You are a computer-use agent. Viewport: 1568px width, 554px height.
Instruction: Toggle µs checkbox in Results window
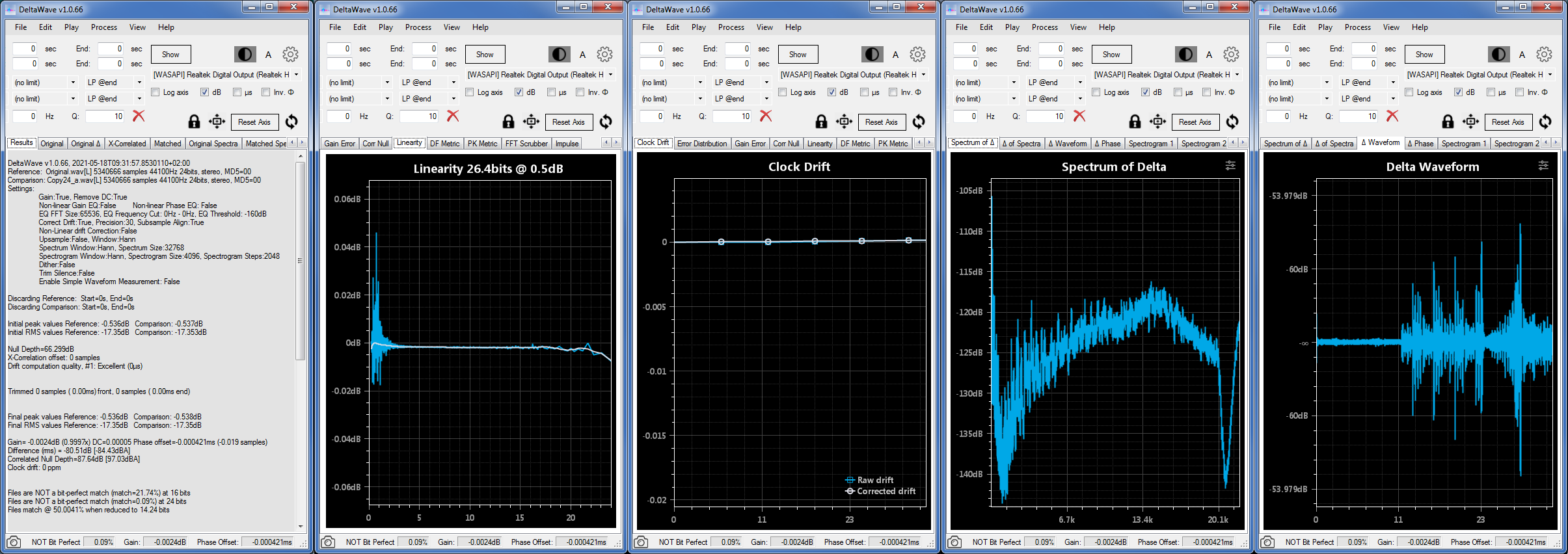(237, 92)
